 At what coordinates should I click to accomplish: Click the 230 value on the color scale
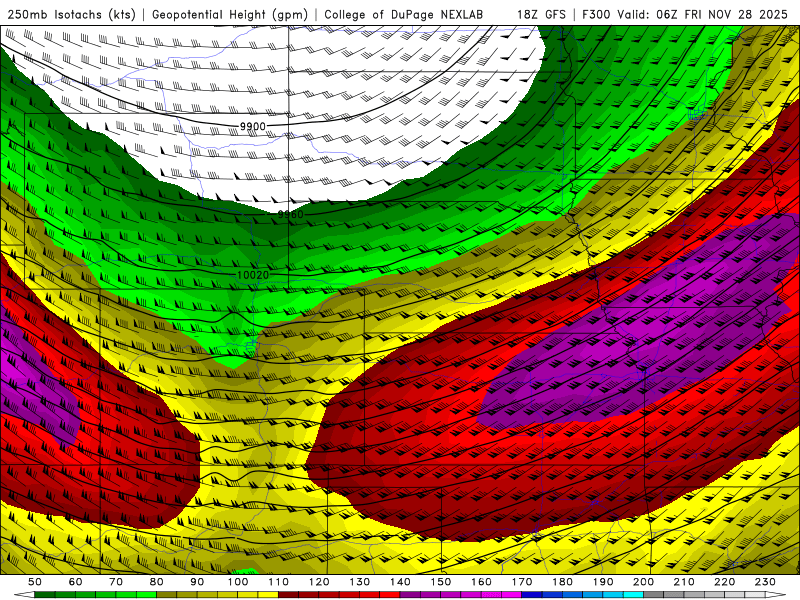[765, 582]
